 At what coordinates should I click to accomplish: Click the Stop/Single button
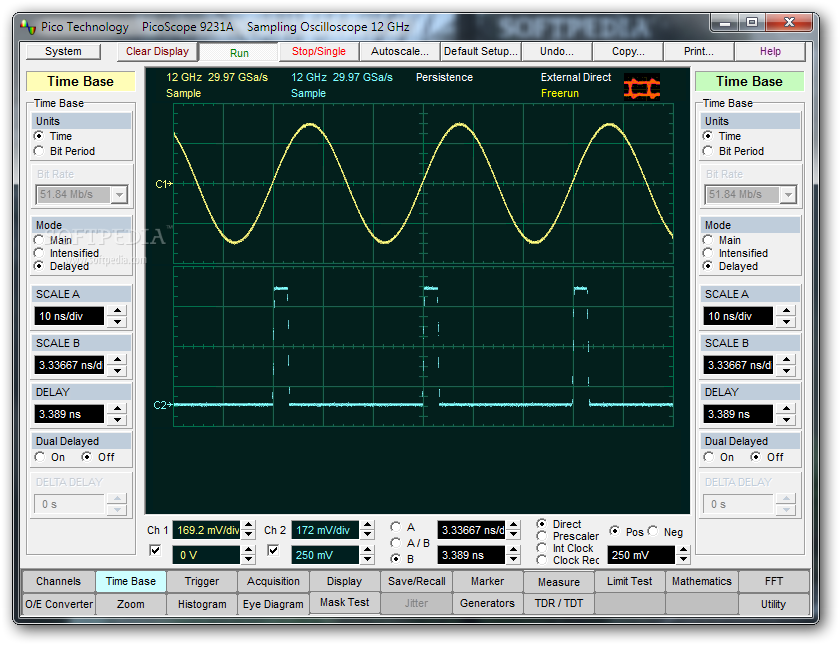(x=319, y=51)
